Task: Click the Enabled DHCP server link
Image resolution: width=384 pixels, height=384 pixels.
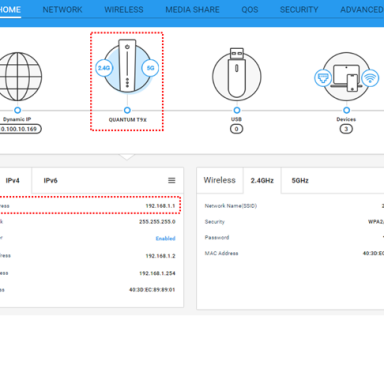Action: 165,238
